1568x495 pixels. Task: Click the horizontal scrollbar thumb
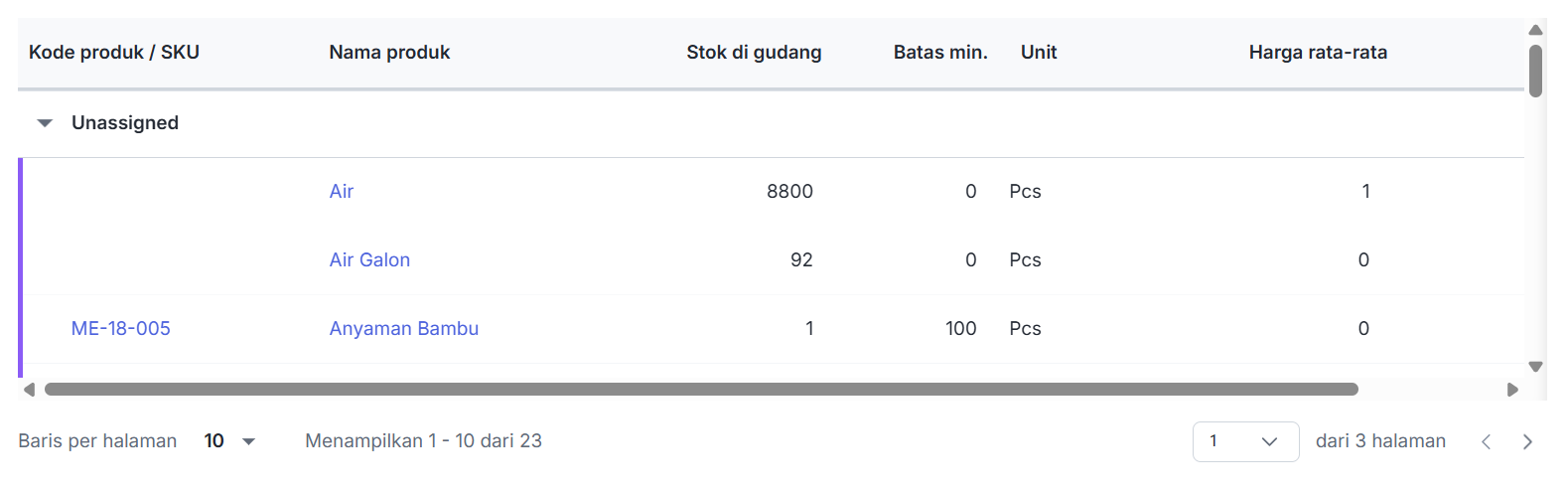(x=701, y=390)
